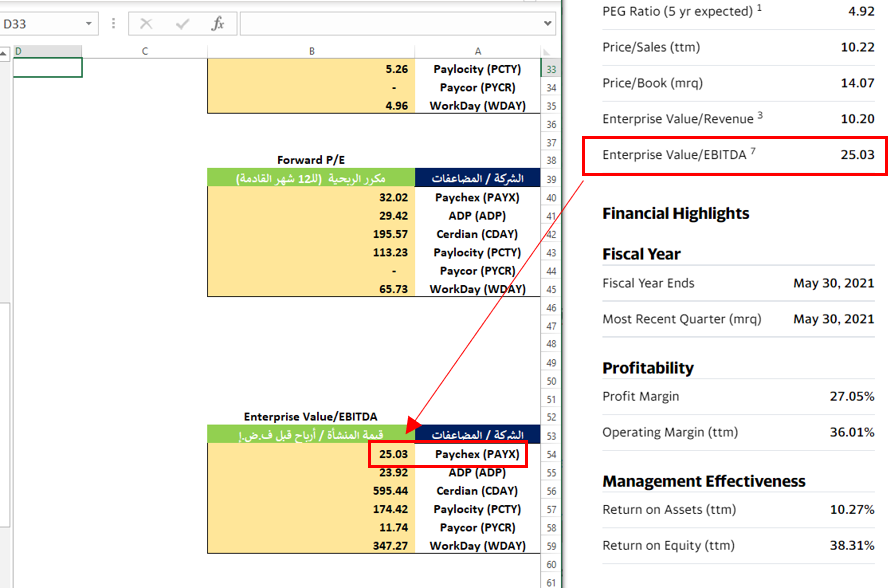Select row 33 header
891x588 pixels.
pyautogui.click(x=551, y=69)
